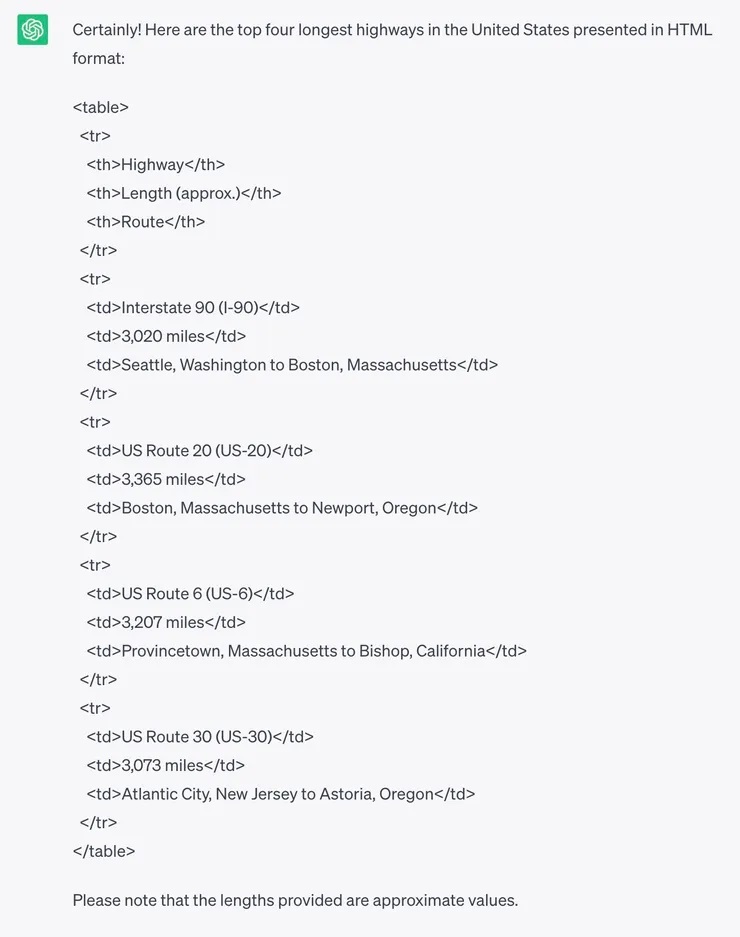Click the 3,020 miles line
740x937 pixels.
(x=165, y=336)
